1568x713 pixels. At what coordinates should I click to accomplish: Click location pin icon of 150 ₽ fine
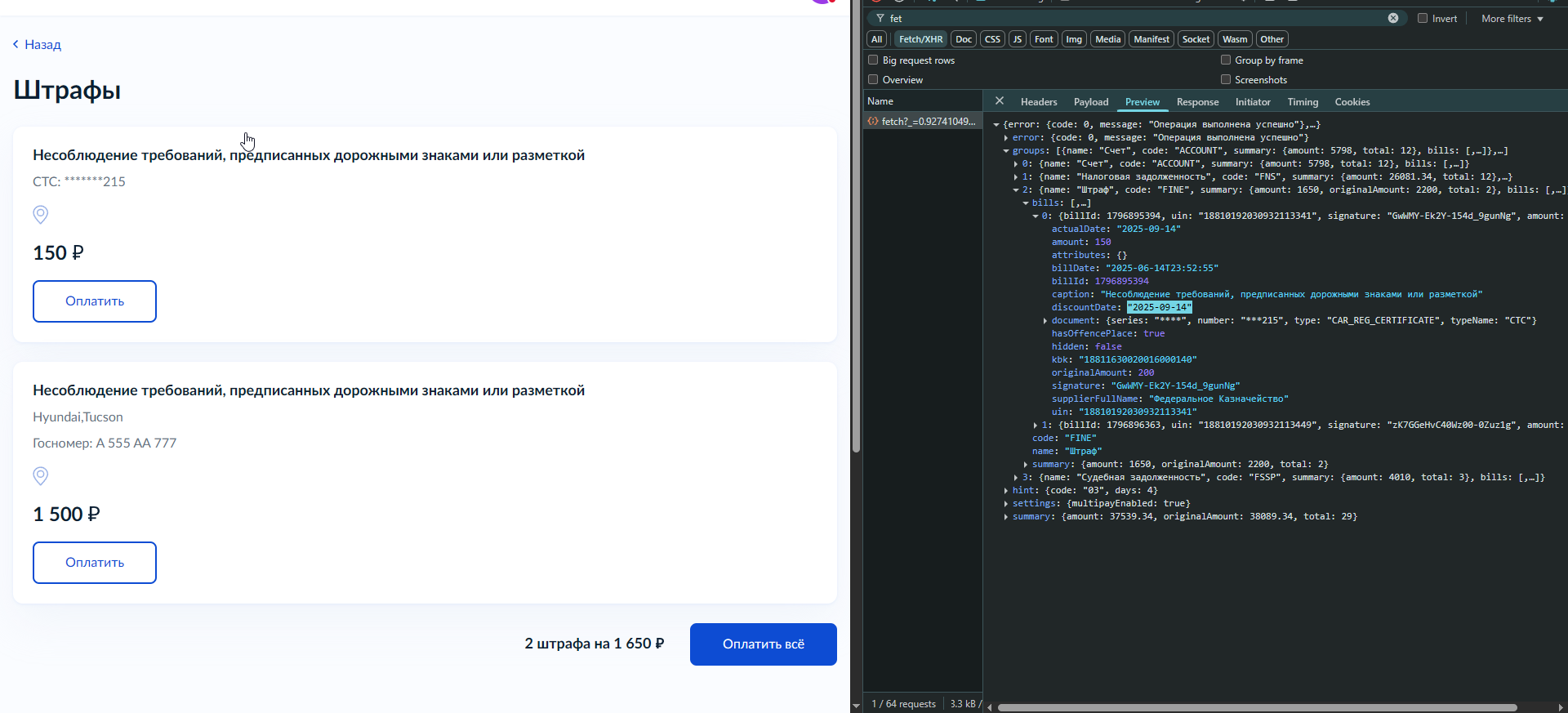pos(40,215)
